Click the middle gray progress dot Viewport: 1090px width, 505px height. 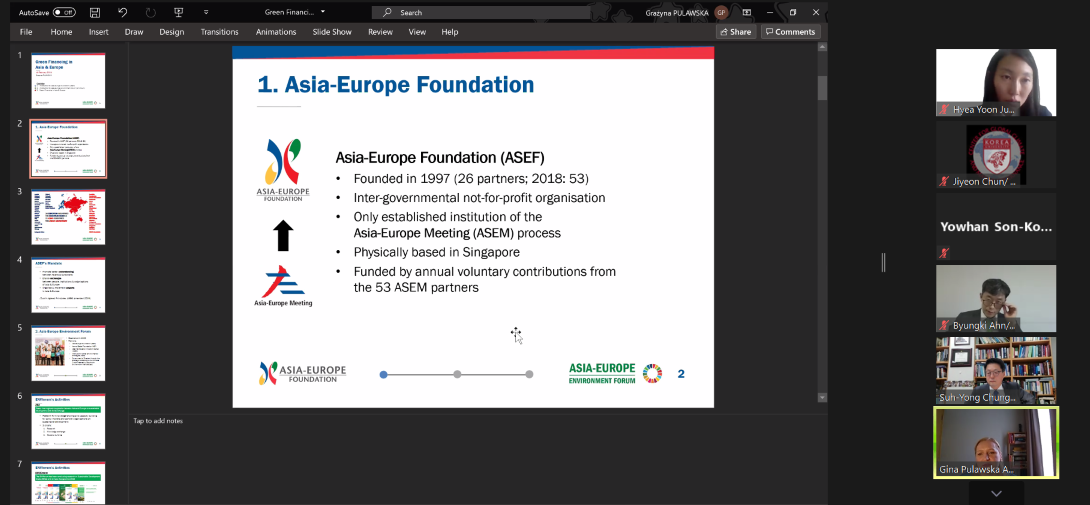(x=457, y=374)
